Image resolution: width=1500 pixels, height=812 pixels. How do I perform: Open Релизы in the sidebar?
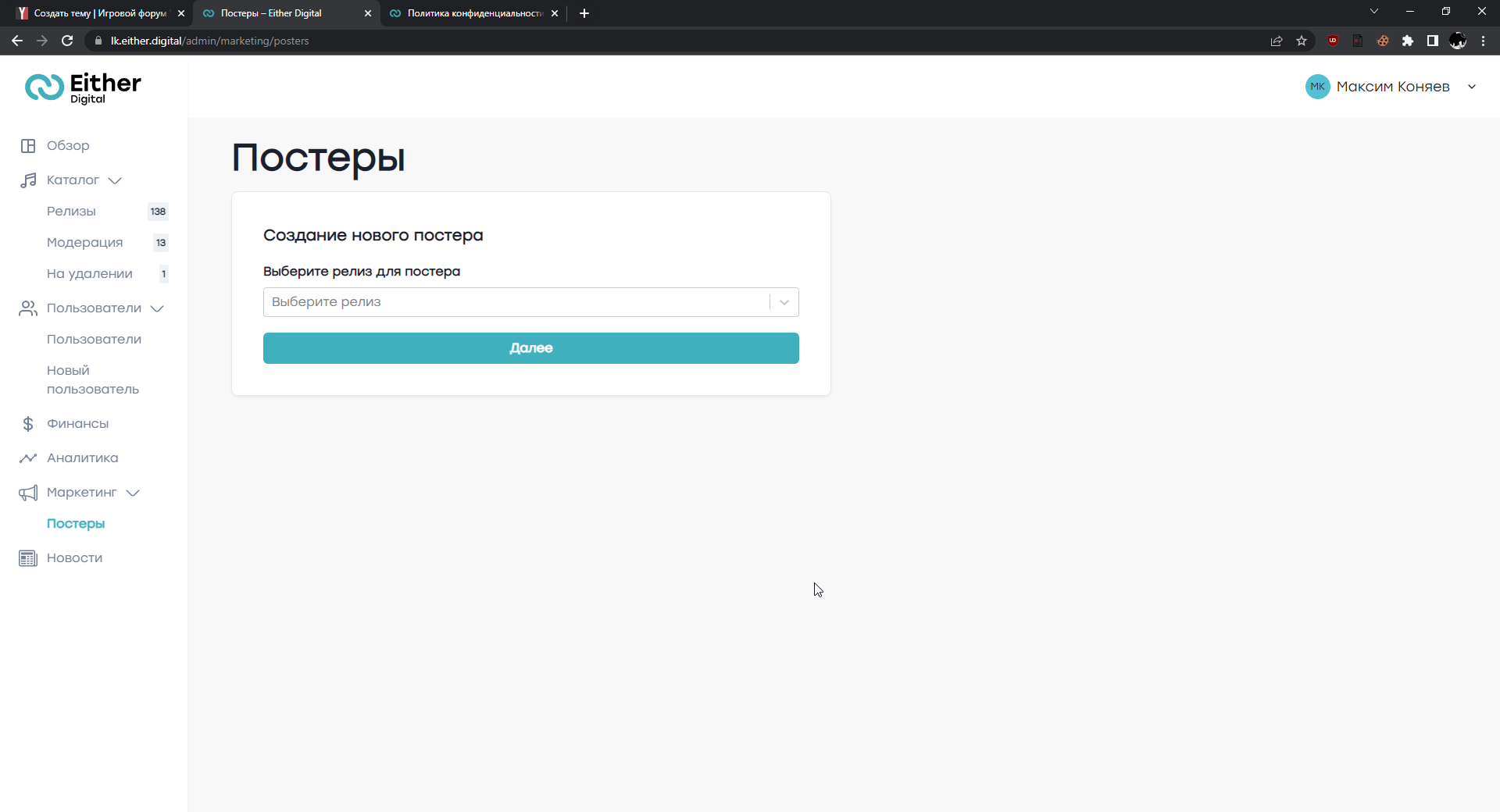tap(71, 212)
